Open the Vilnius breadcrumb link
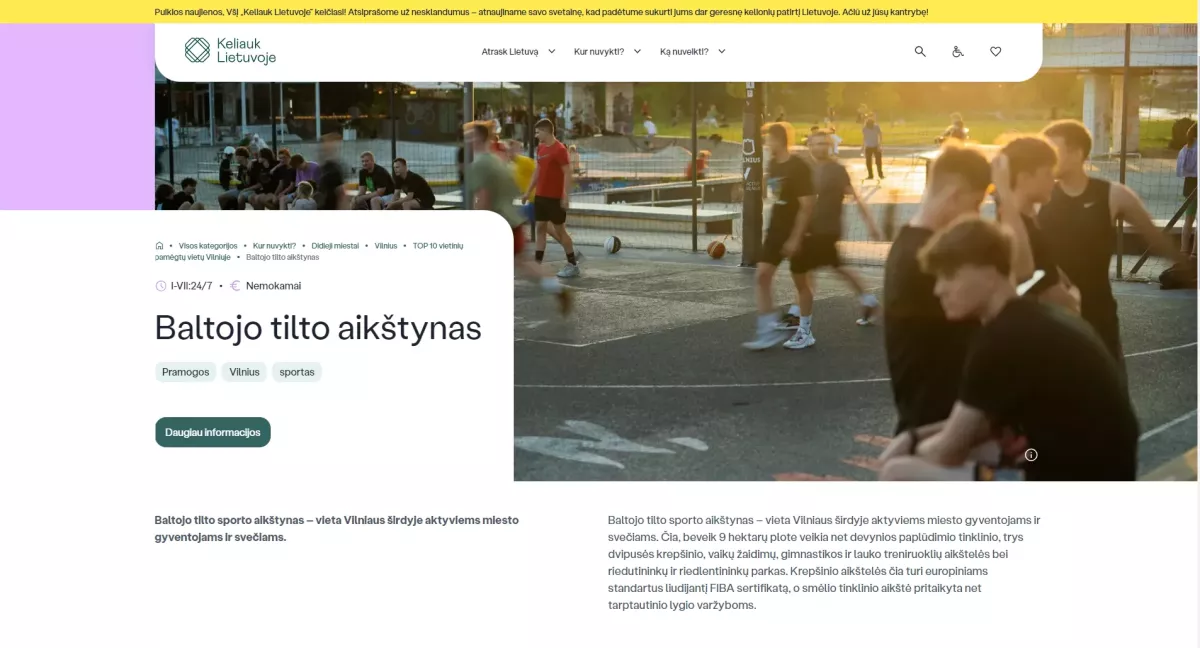This screenshot has width=1200, height=648. tap(385, 245)
